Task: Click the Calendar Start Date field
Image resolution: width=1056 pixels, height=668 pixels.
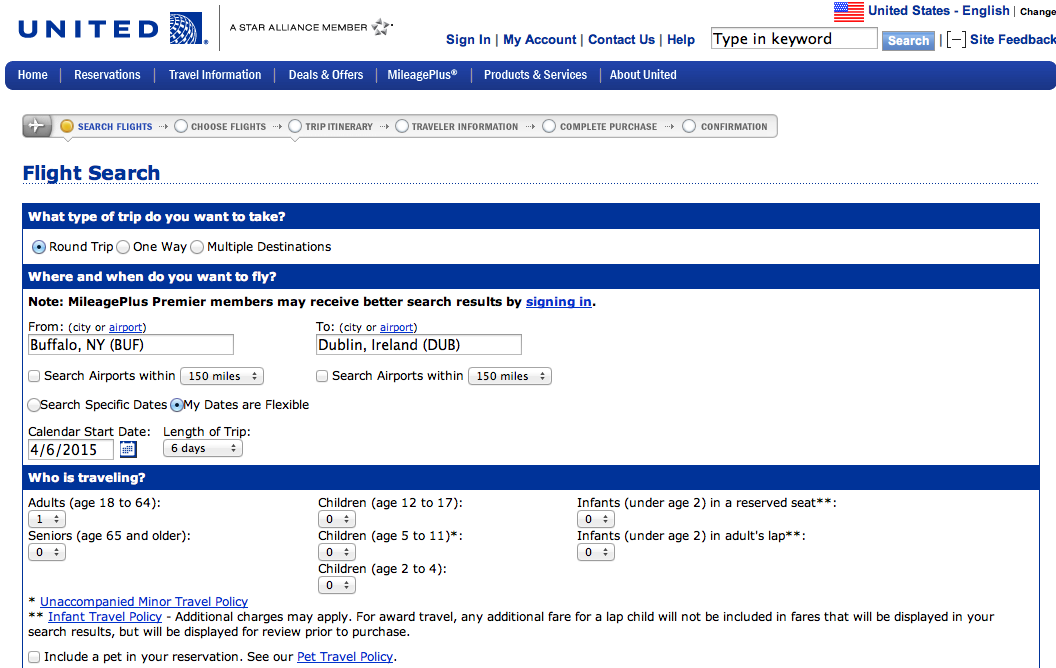Action: 70,449
